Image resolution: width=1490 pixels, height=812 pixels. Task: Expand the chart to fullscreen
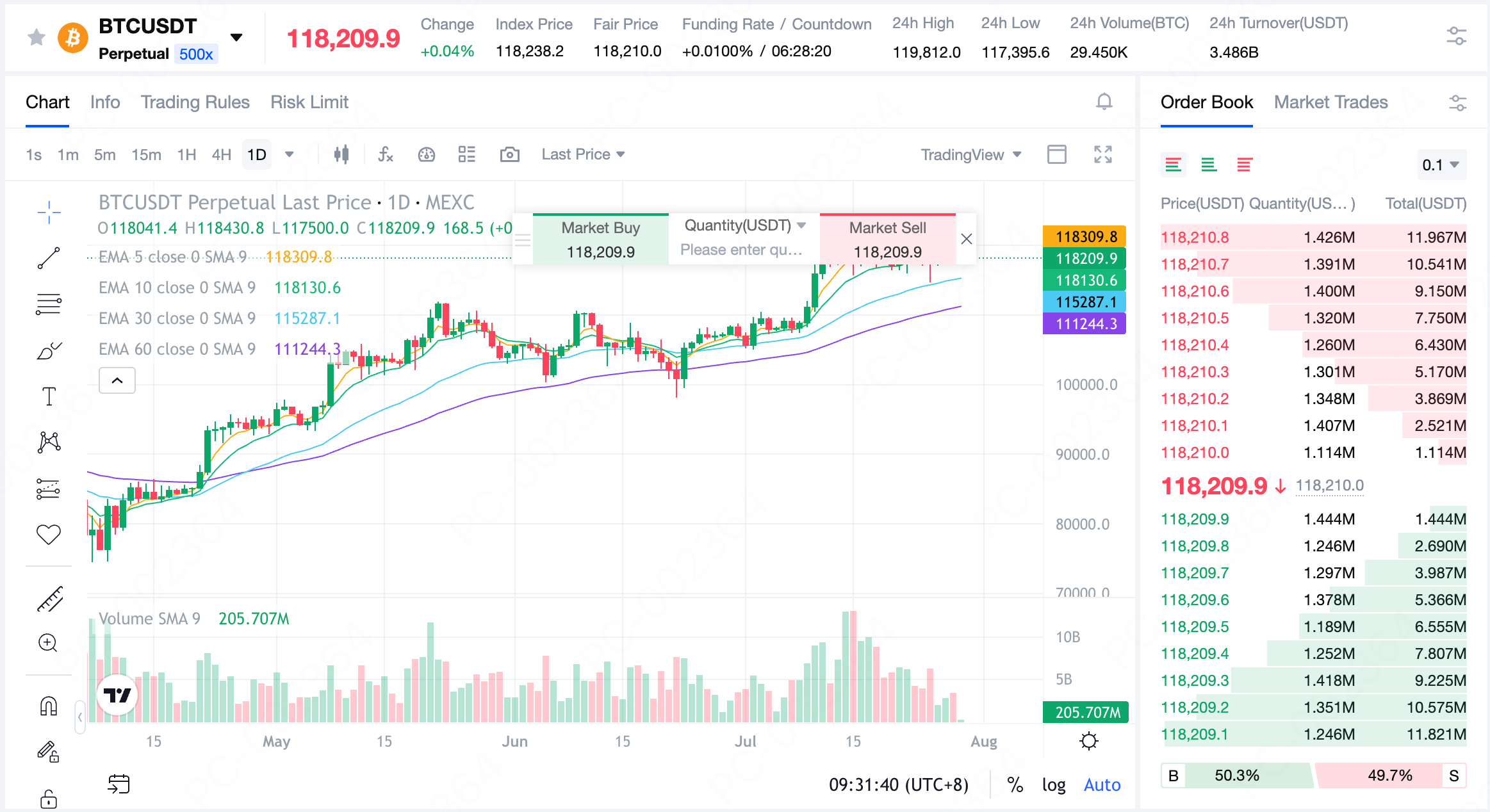pos(1102,154)
